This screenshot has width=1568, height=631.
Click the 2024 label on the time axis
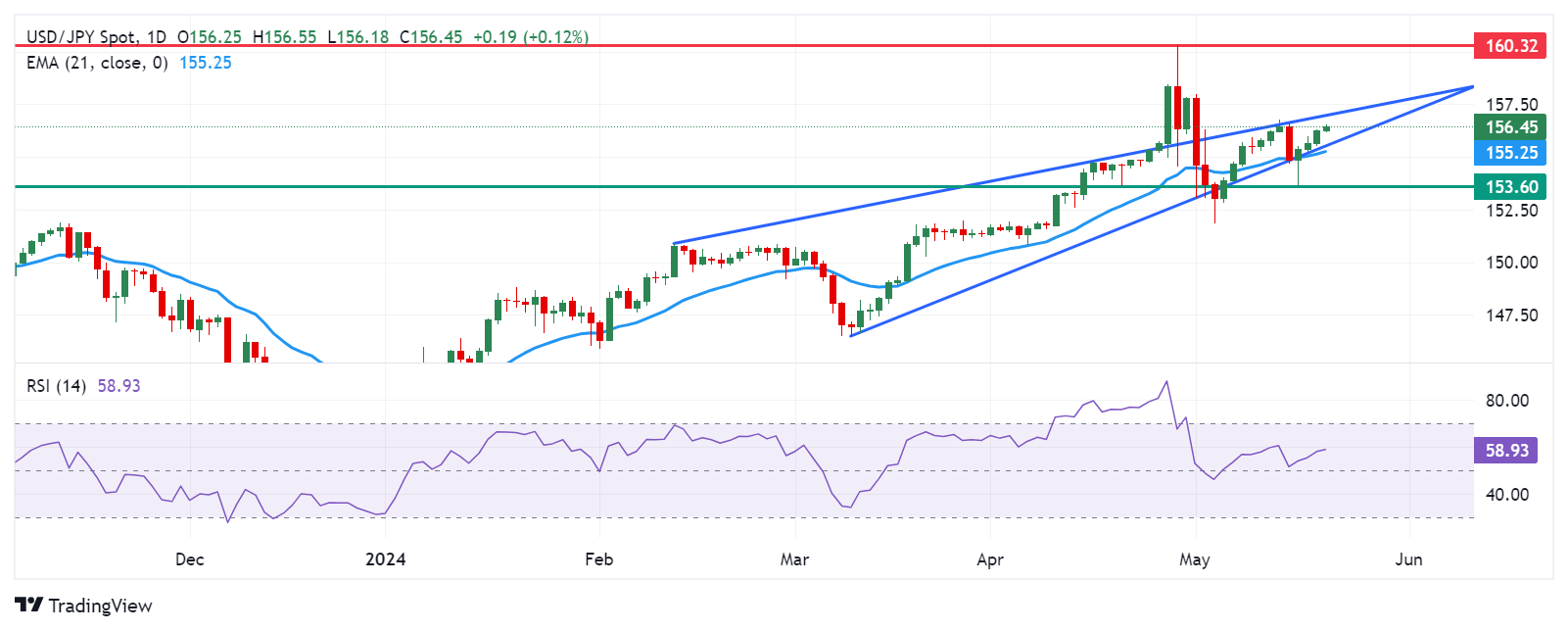coord(385,559)
